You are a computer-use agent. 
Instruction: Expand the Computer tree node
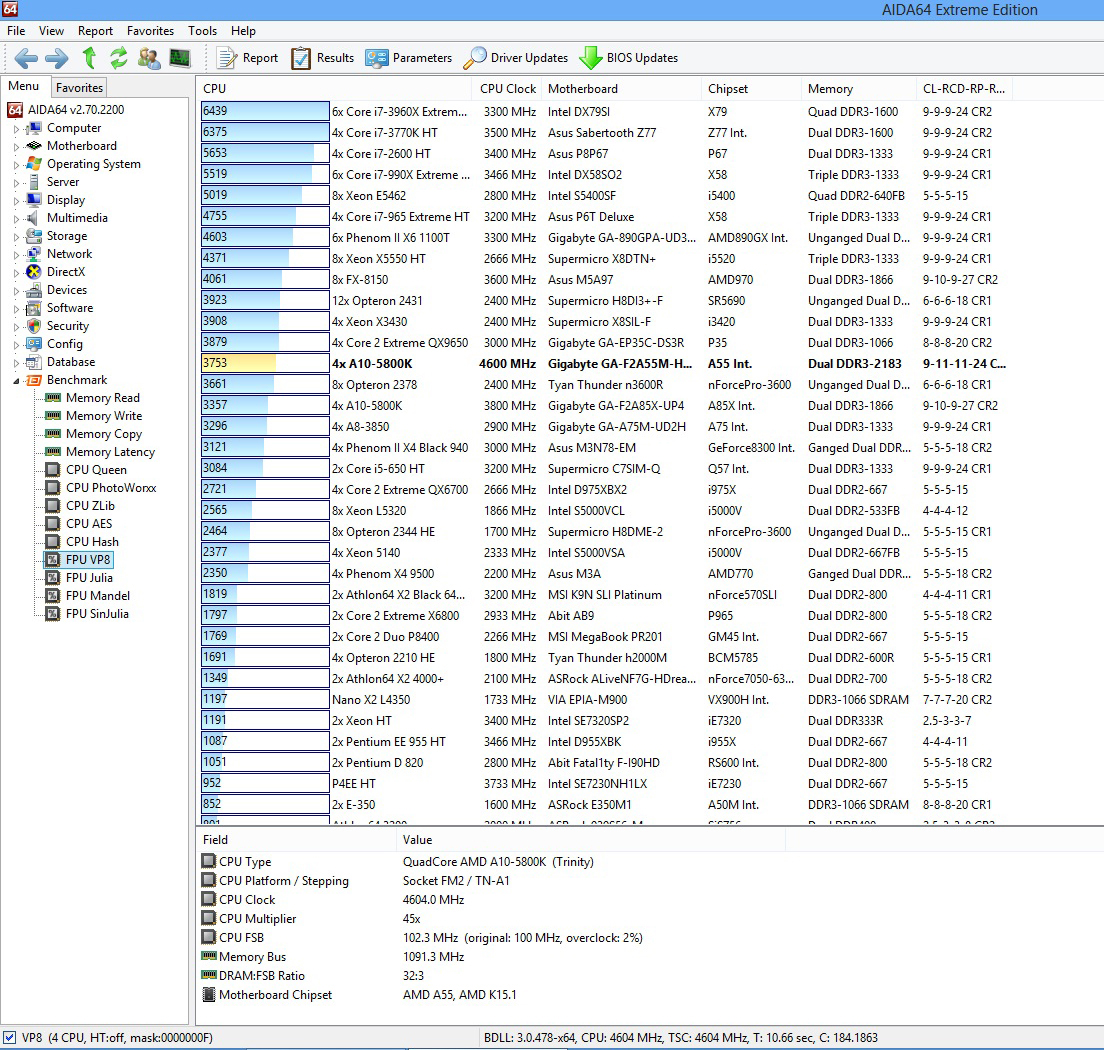click(16, 129)
